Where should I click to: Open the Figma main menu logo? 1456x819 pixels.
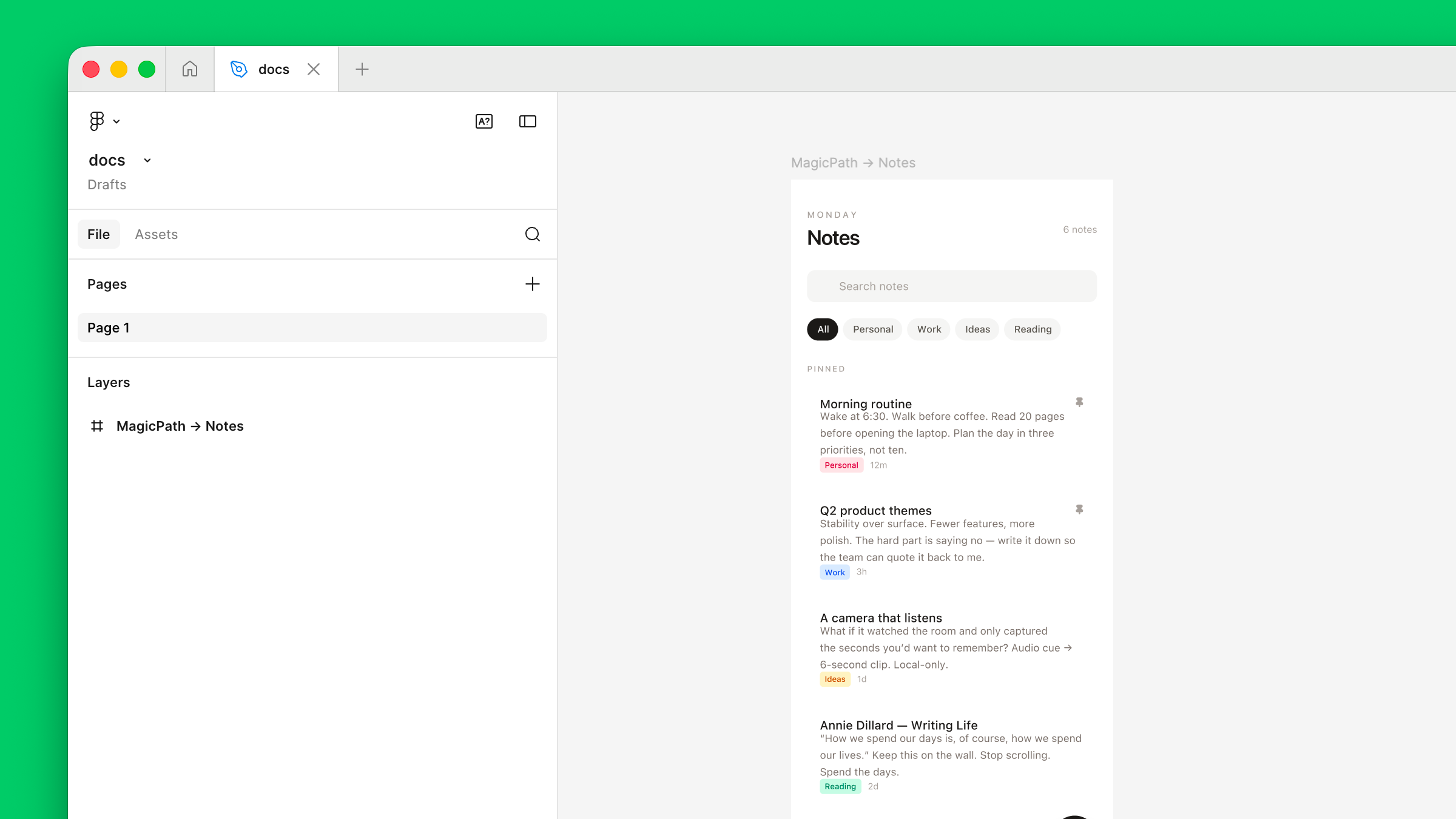click(x=96, y=121)
